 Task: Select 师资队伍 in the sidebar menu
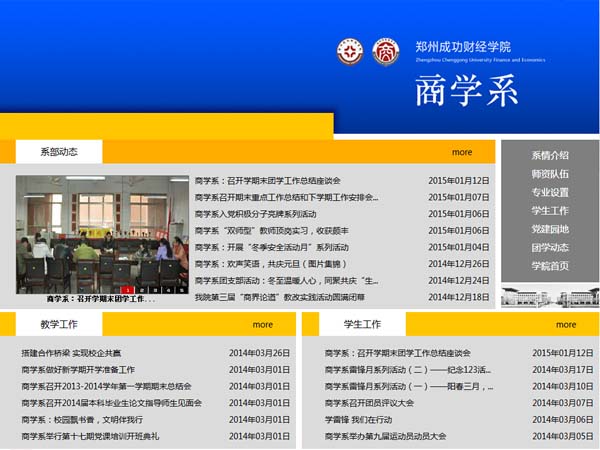tap(550, 174)
